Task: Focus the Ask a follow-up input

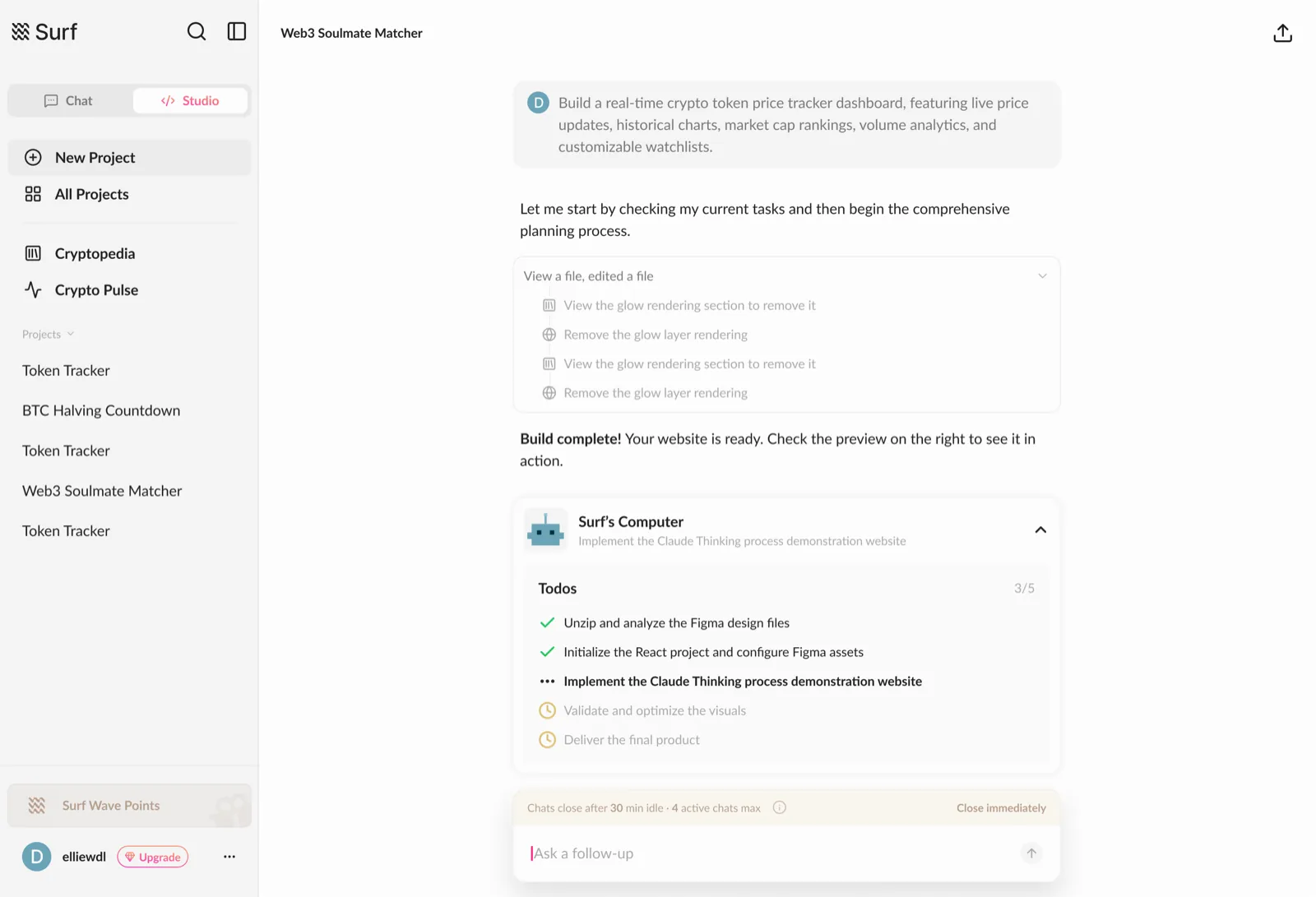Action: pos(769,853)
